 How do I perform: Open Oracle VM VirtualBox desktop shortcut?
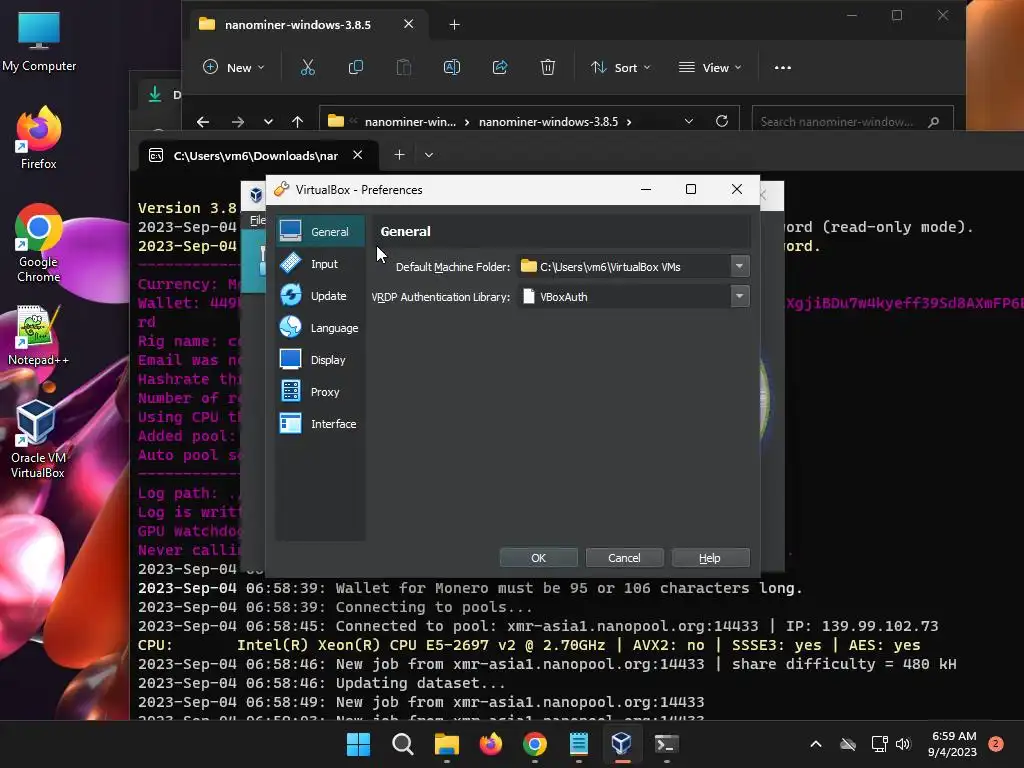(37, 439)
